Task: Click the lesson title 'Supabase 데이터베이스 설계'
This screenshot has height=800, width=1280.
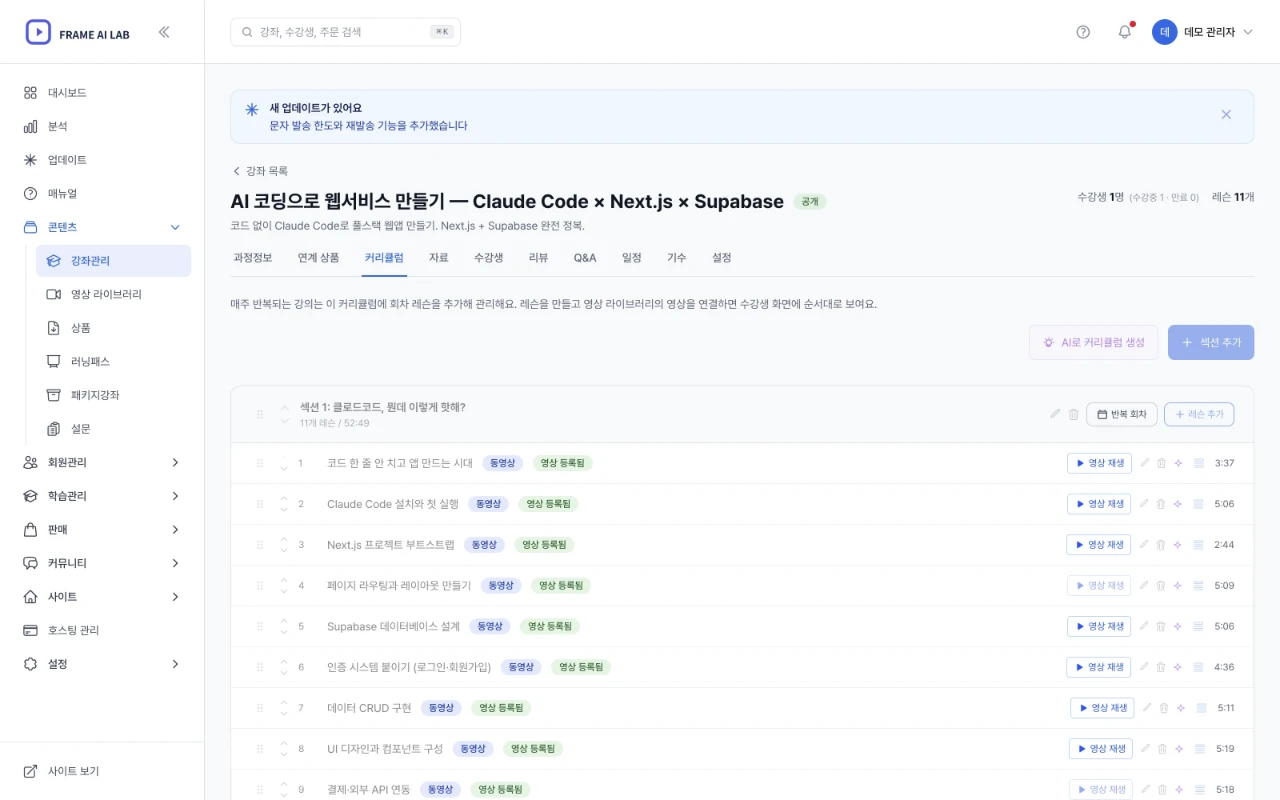Action: click(393, 626)
